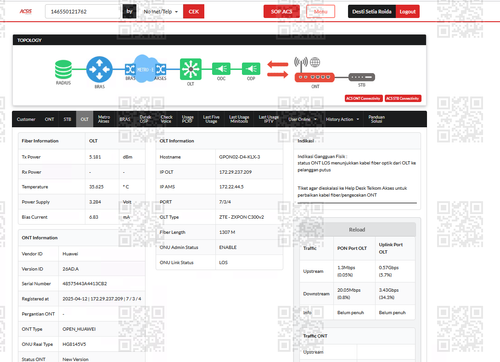This screenshot has width=500, height=362.
Task: Click the PORT value 7/3/4
Action: coord(225,202)
